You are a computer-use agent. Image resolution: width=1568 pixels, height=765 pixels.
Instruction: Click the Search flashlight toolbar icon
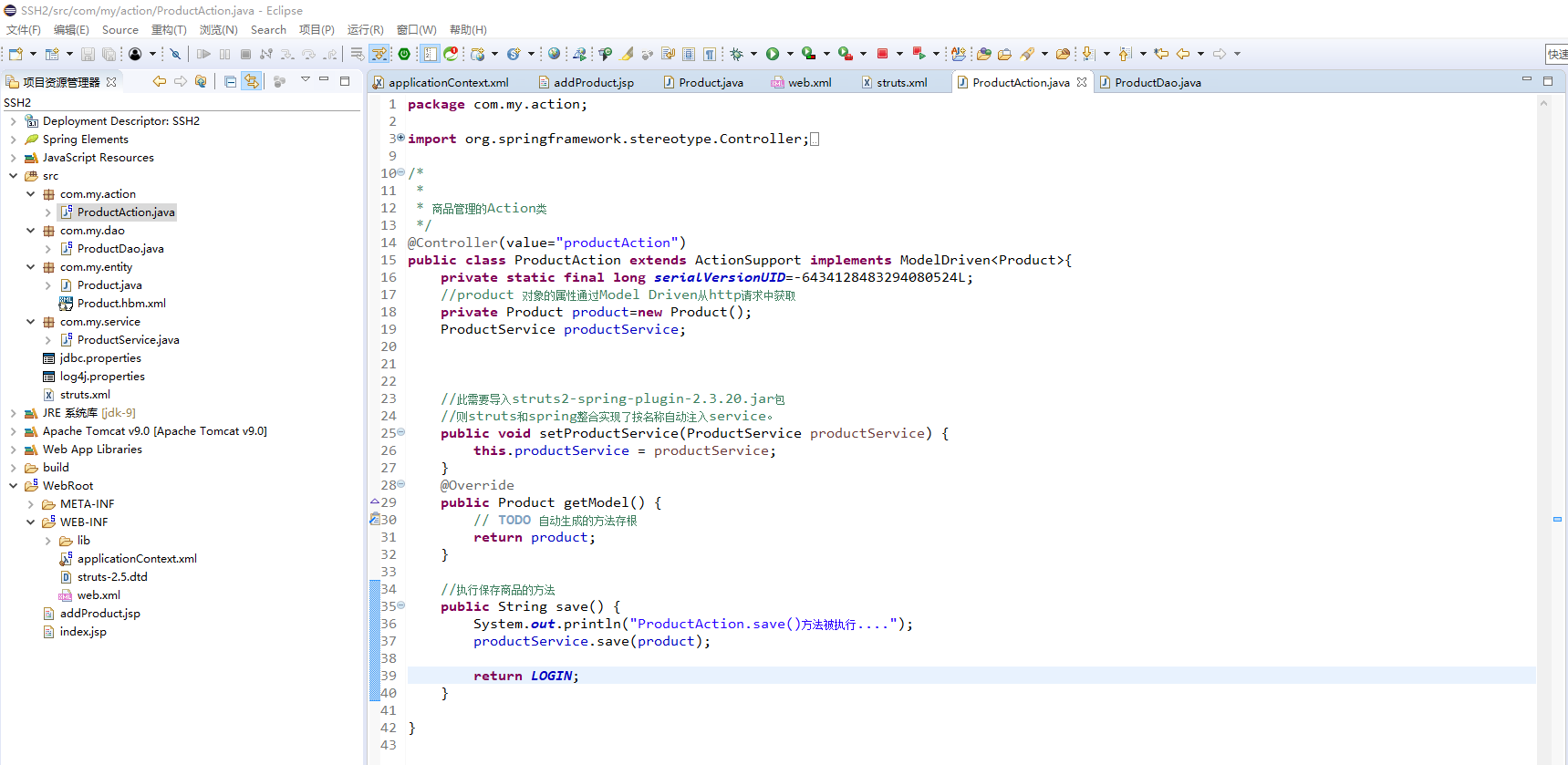(x=1027, y=54)
